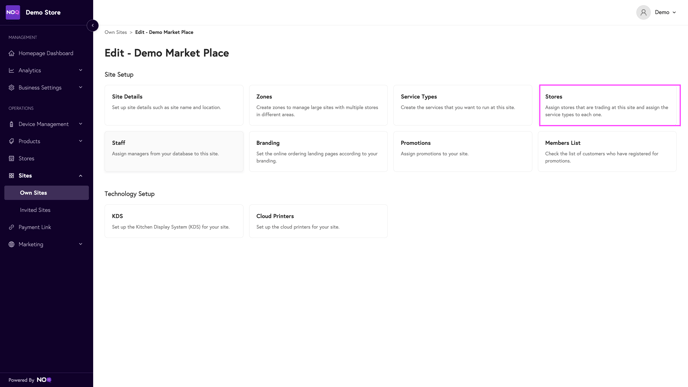
Task: Collapse the Sites menu chevron
Action: (80, 176)
